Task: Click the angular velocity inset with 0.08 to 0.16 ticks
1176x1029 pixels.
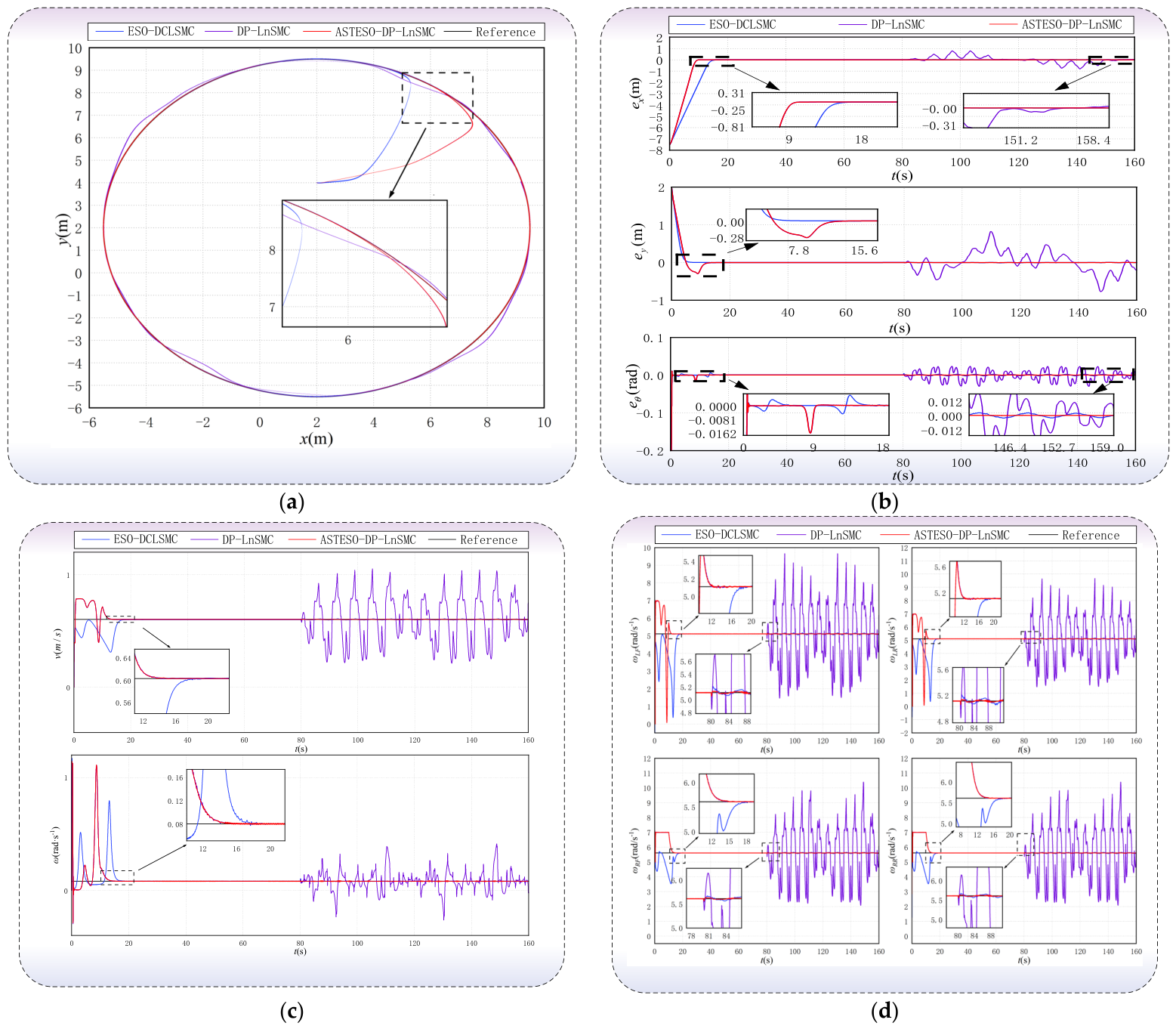Action: point(236,805)
